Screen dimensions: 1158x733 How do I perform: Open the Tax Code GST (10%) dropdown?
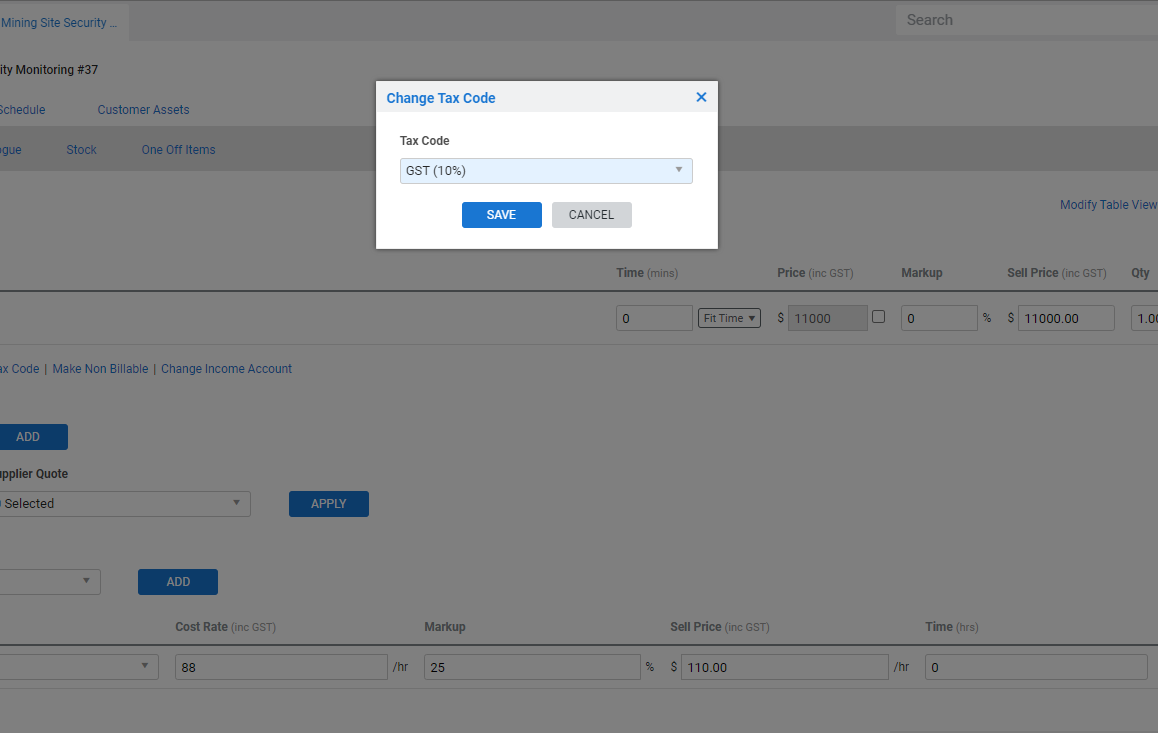tap(546, 171)
